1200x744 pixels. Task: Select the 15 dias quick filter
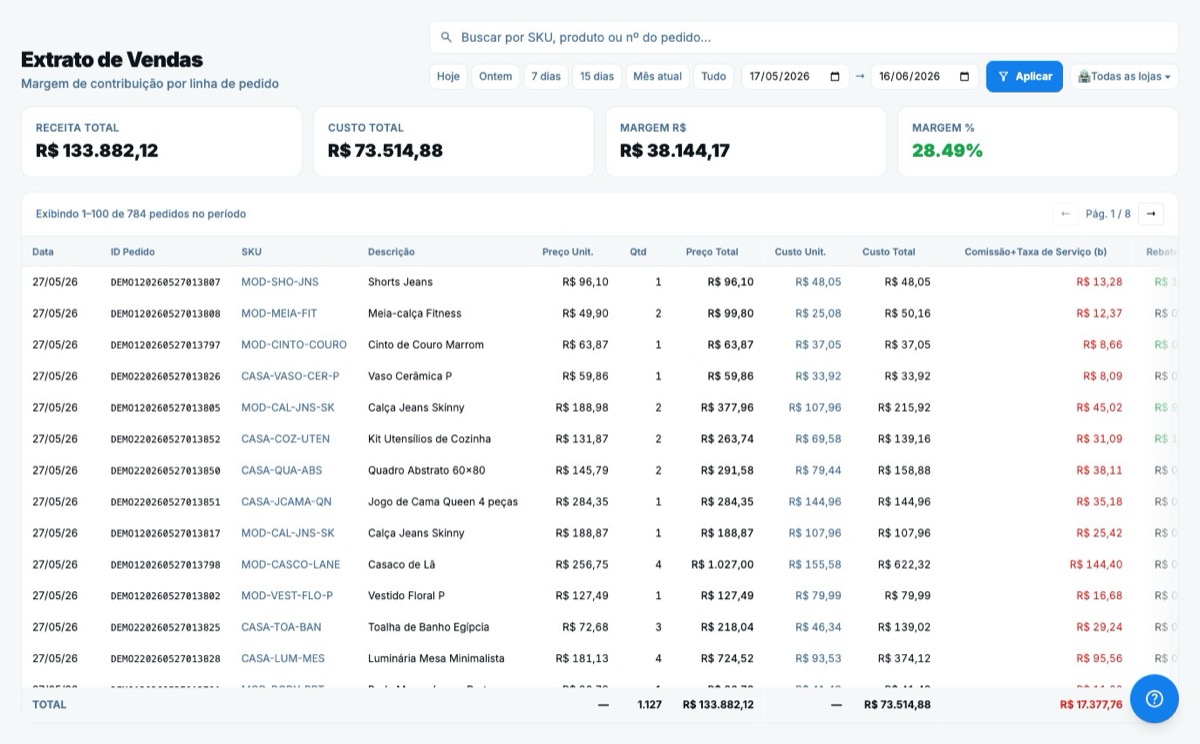(597, 77)
